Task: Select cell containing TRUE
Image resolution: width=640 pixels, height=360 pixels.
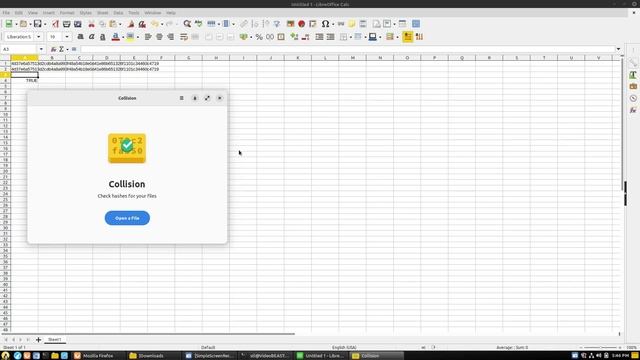Action: point(24,80)
